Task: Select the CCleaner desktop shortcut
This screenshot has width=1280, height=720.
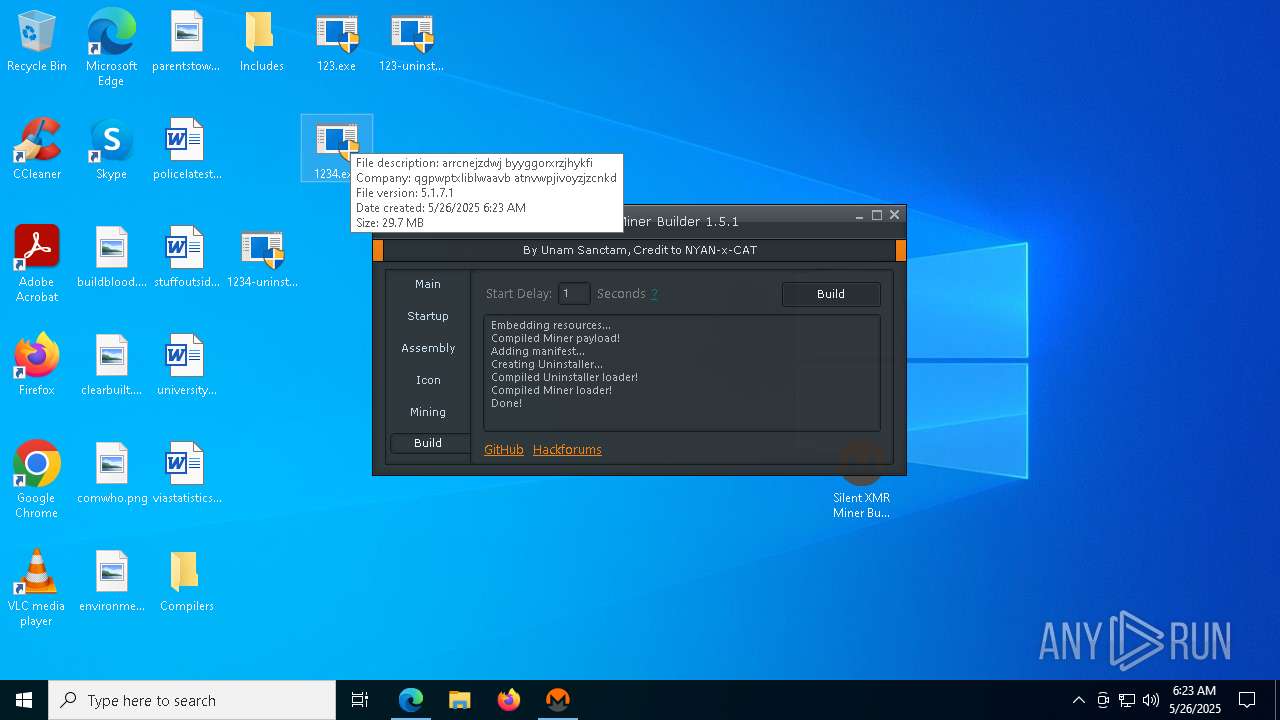Action: pos(37,150)
